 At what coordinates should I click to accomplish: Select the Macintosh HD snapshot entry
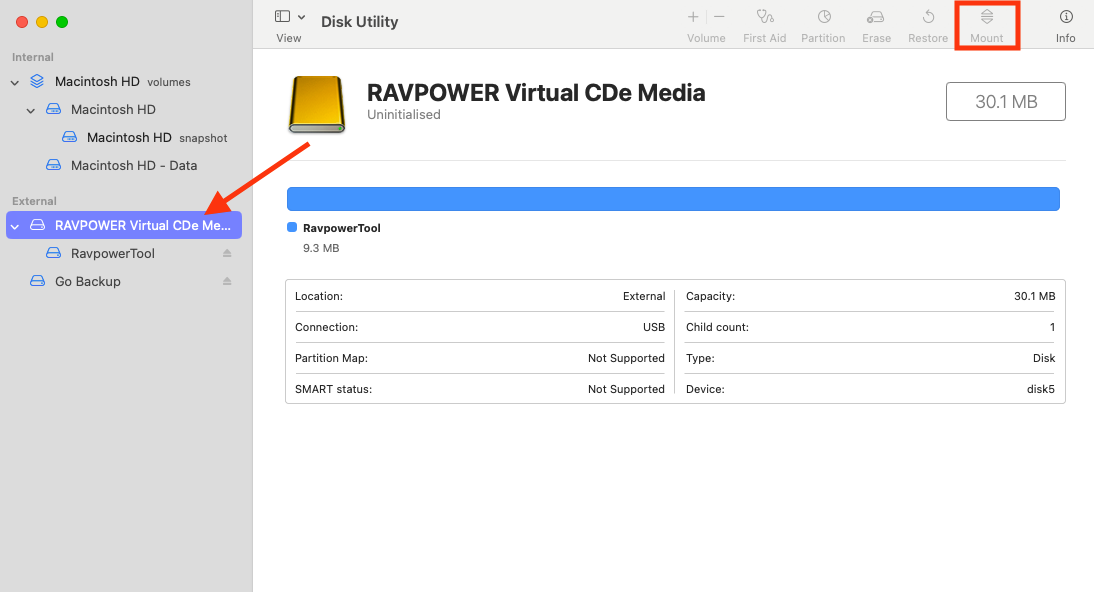pos(129,138)
